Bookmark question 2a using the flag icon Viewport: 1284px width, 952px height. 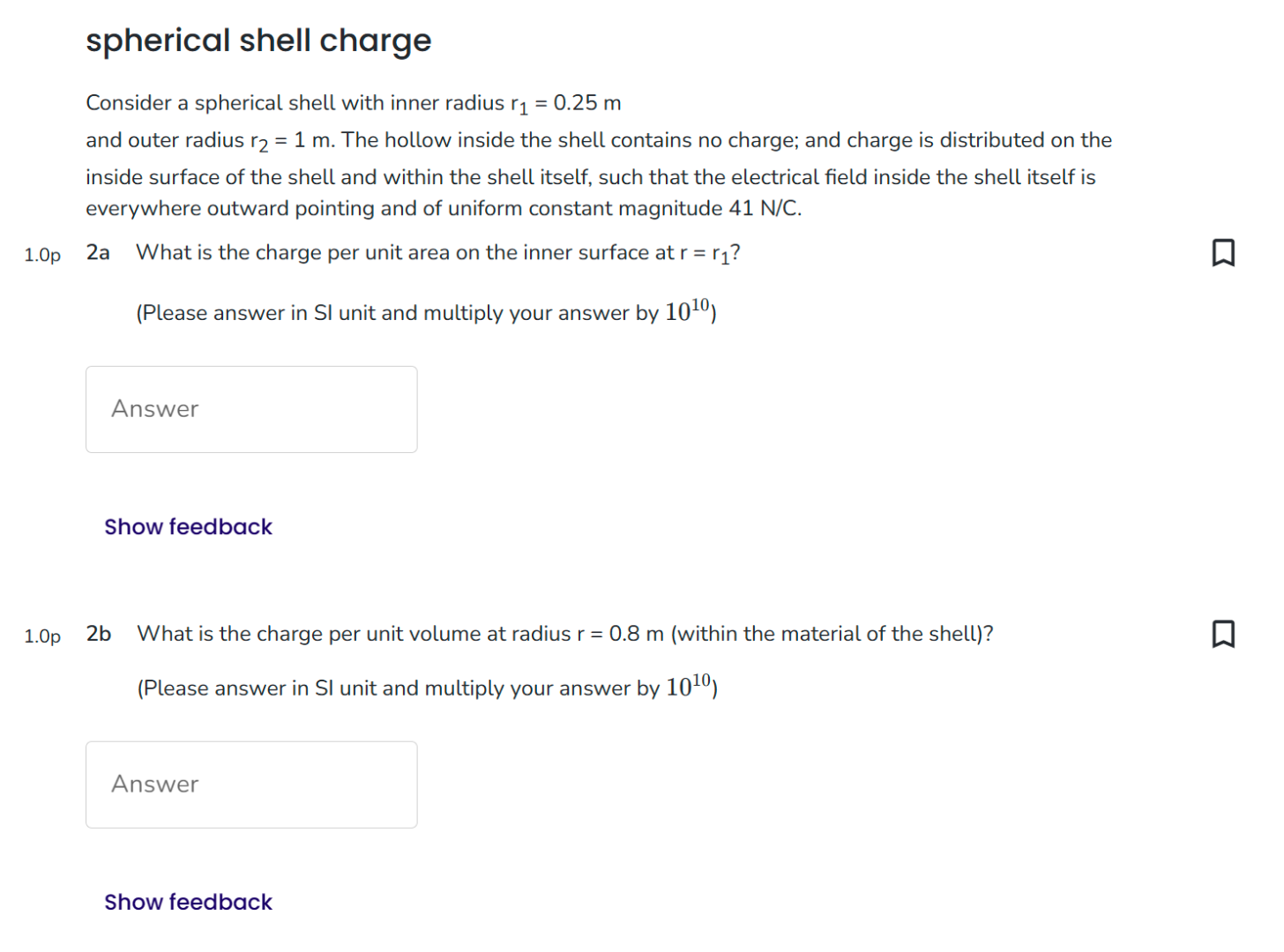[x=1225, y=253]
